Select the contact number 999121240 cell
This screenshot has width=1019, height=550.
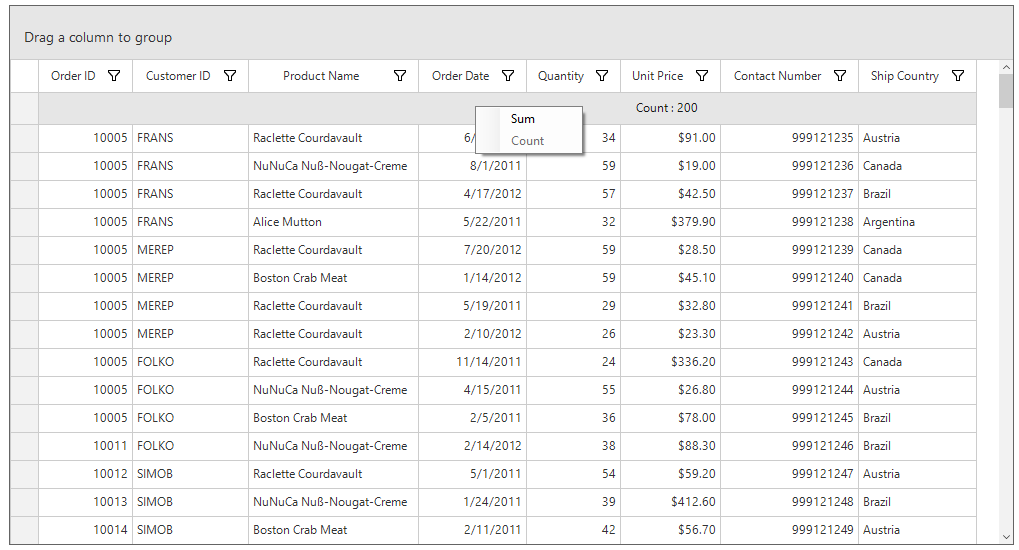(x=789, y=278)
